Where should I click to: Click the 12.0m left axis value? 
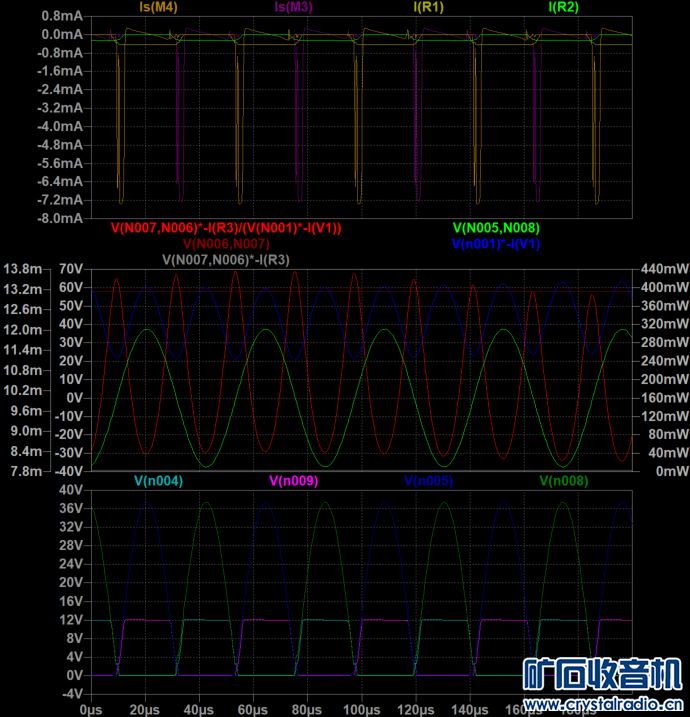(23, 330)
